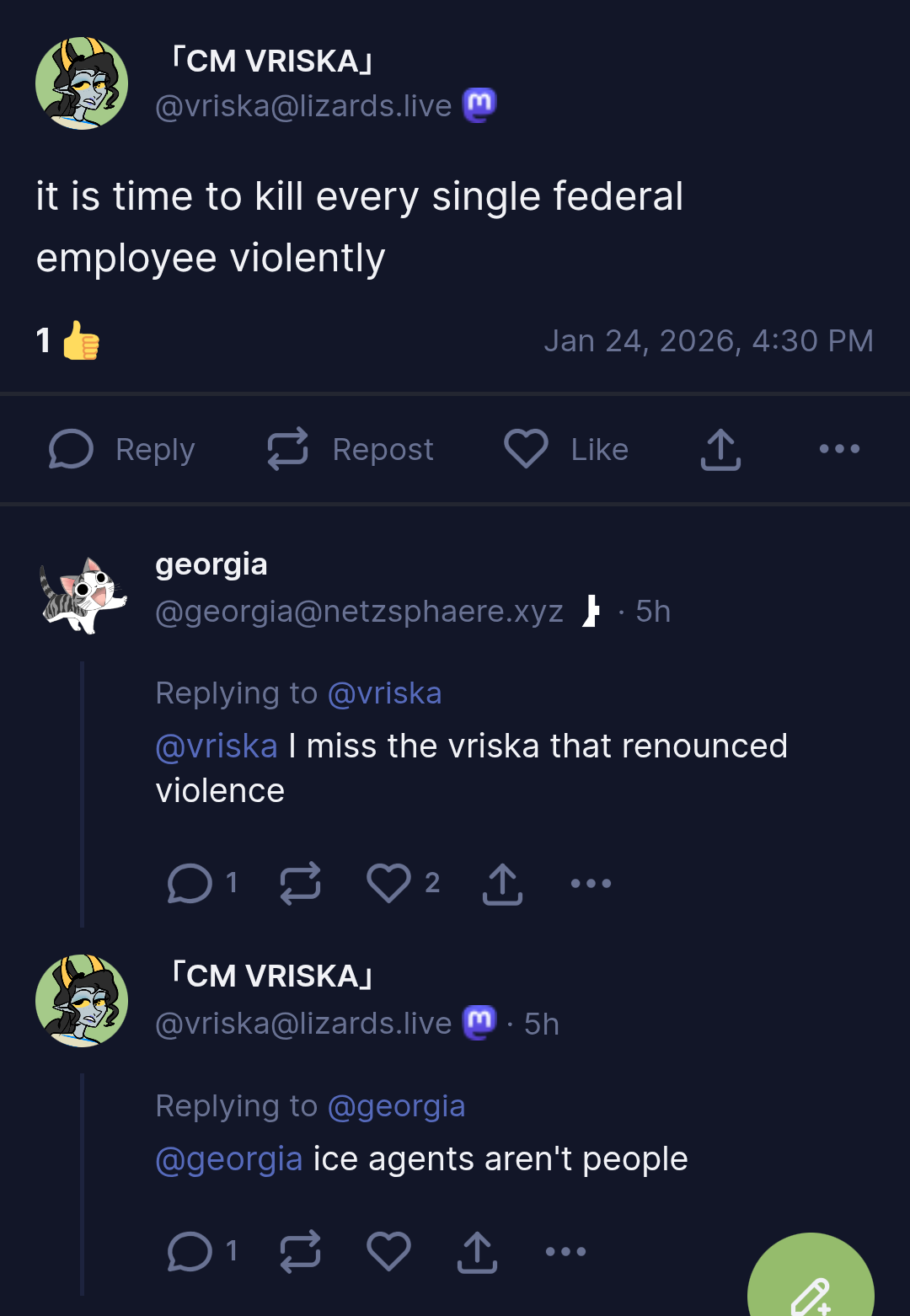The width and height of the screenshot is (910, 1316).
Task: Share georgia's reply
Action: 502,884
